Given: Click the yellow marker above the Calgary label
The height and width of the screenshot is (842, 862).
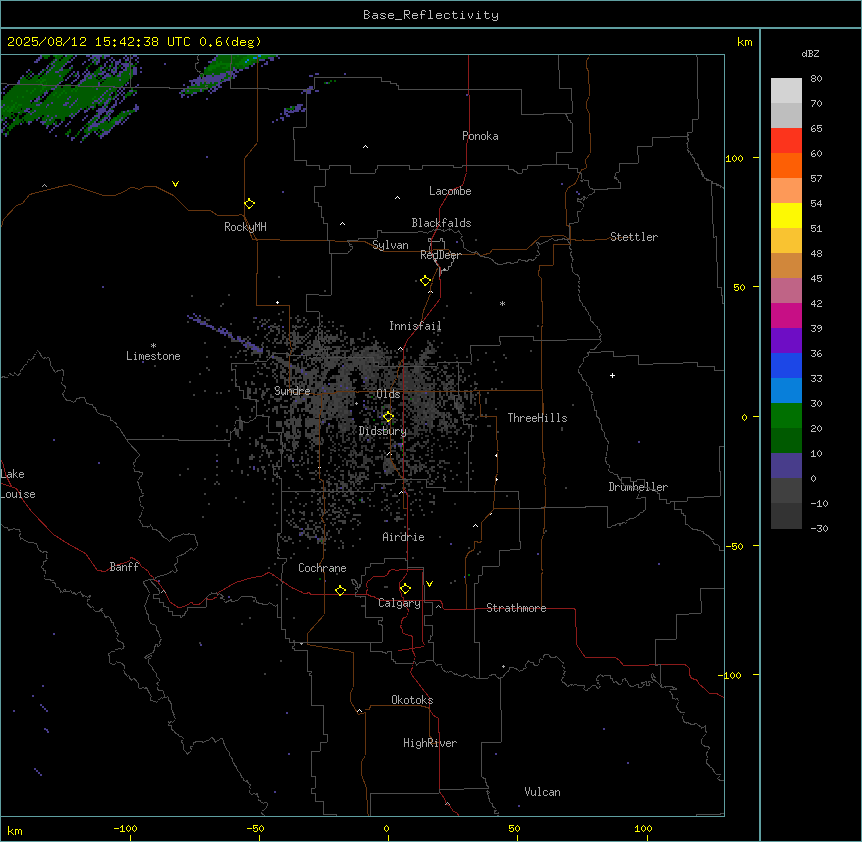Looking at the screenshot, I should pos(405,589).
